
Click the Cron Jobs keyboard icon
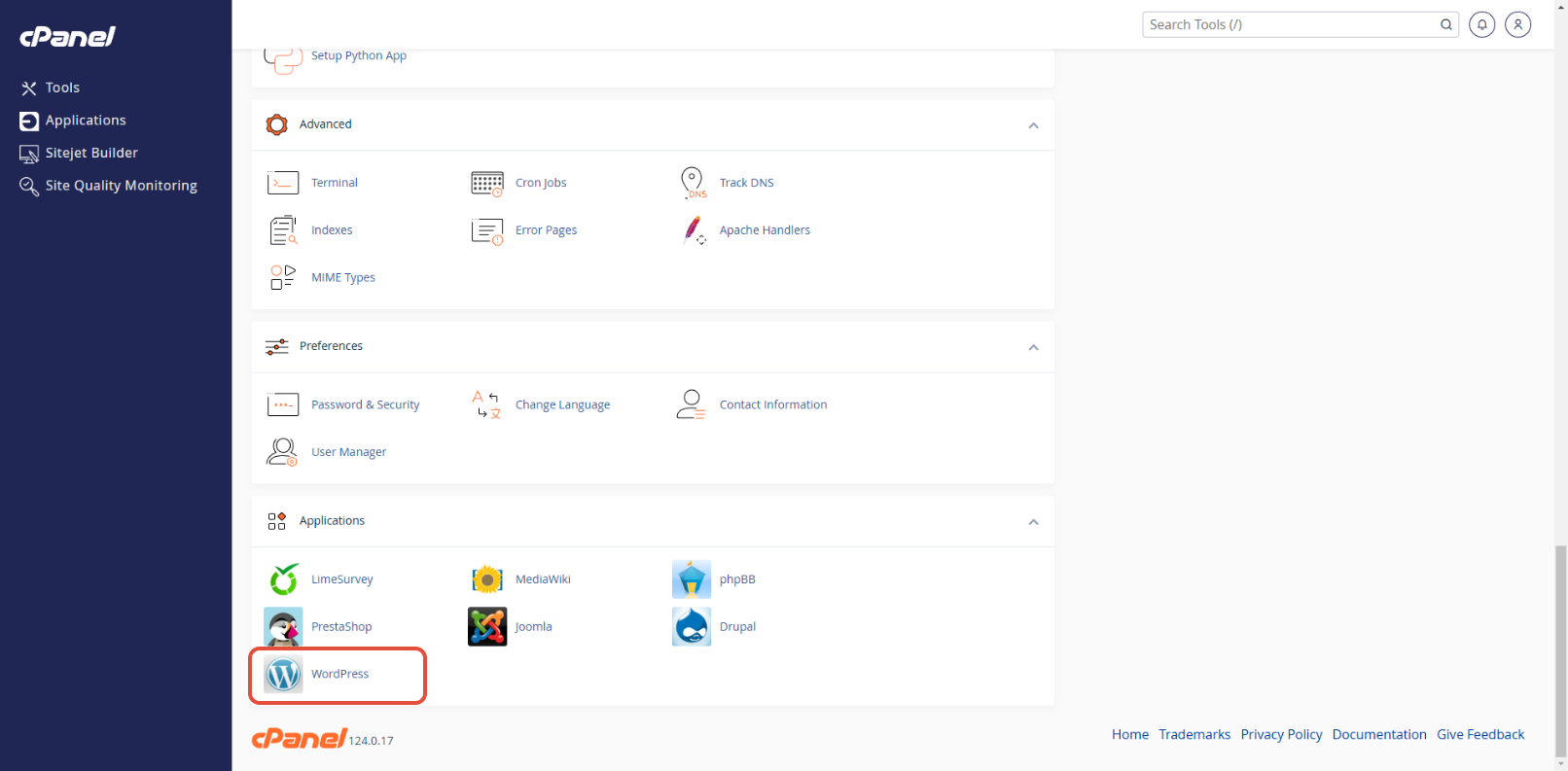tap(487, 183)
